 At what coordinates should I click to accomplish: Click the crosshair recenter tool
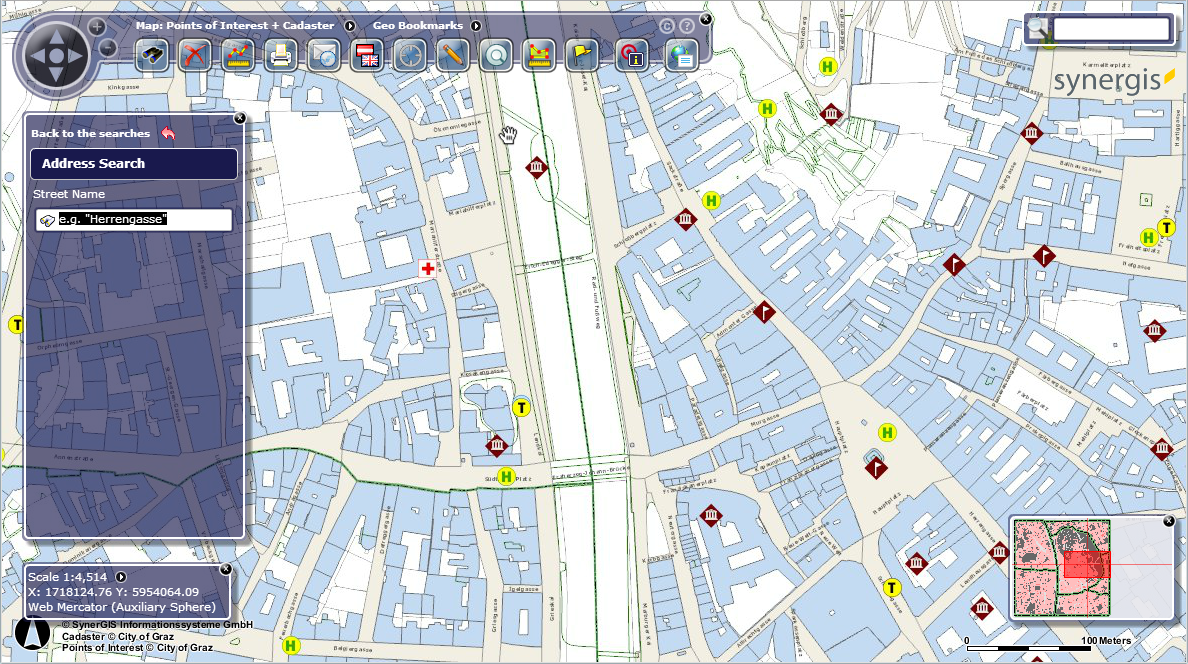(x=408, y=55)
